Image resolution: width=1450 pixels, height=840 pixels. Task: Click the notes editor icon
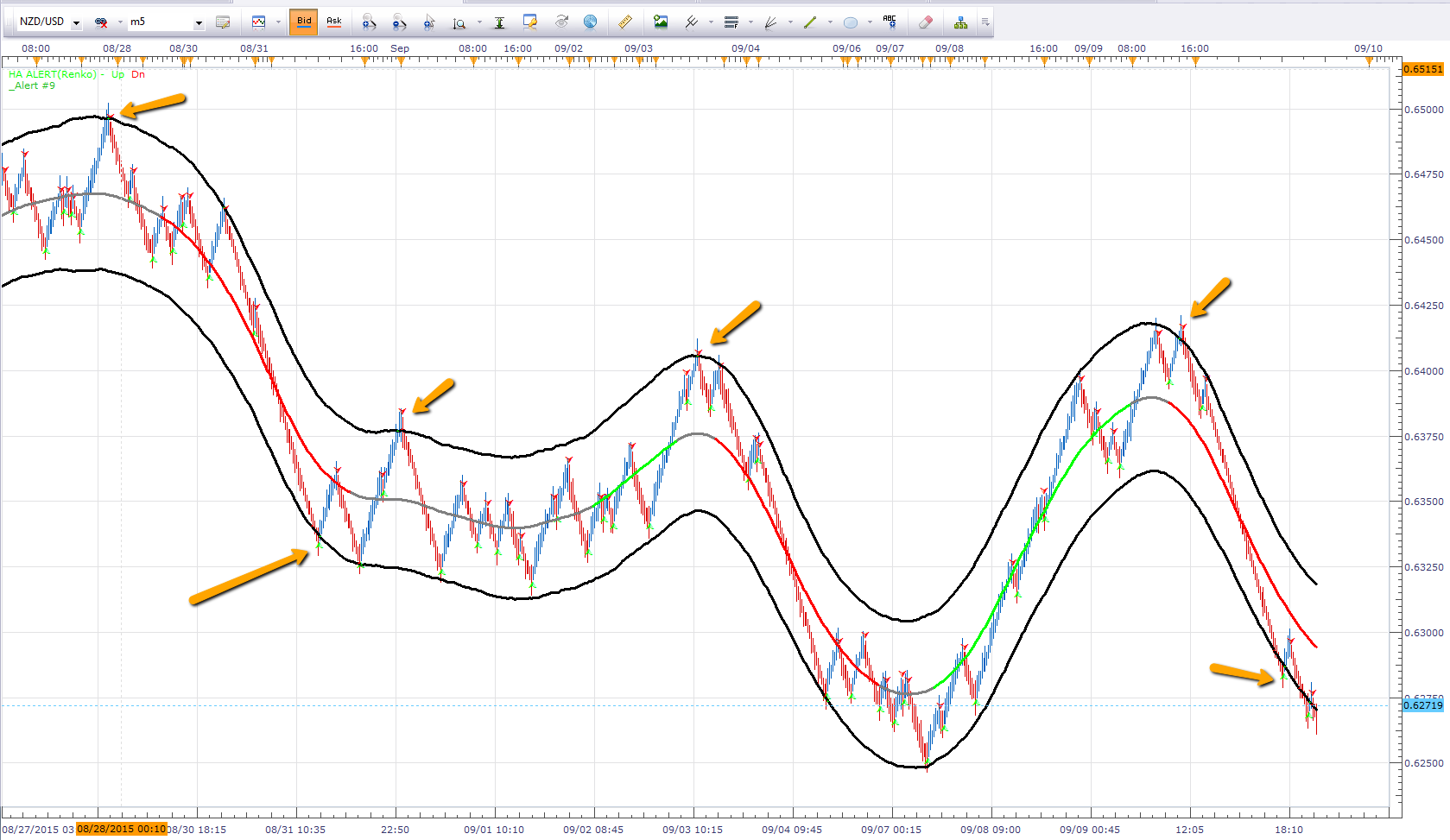[223, 22]
